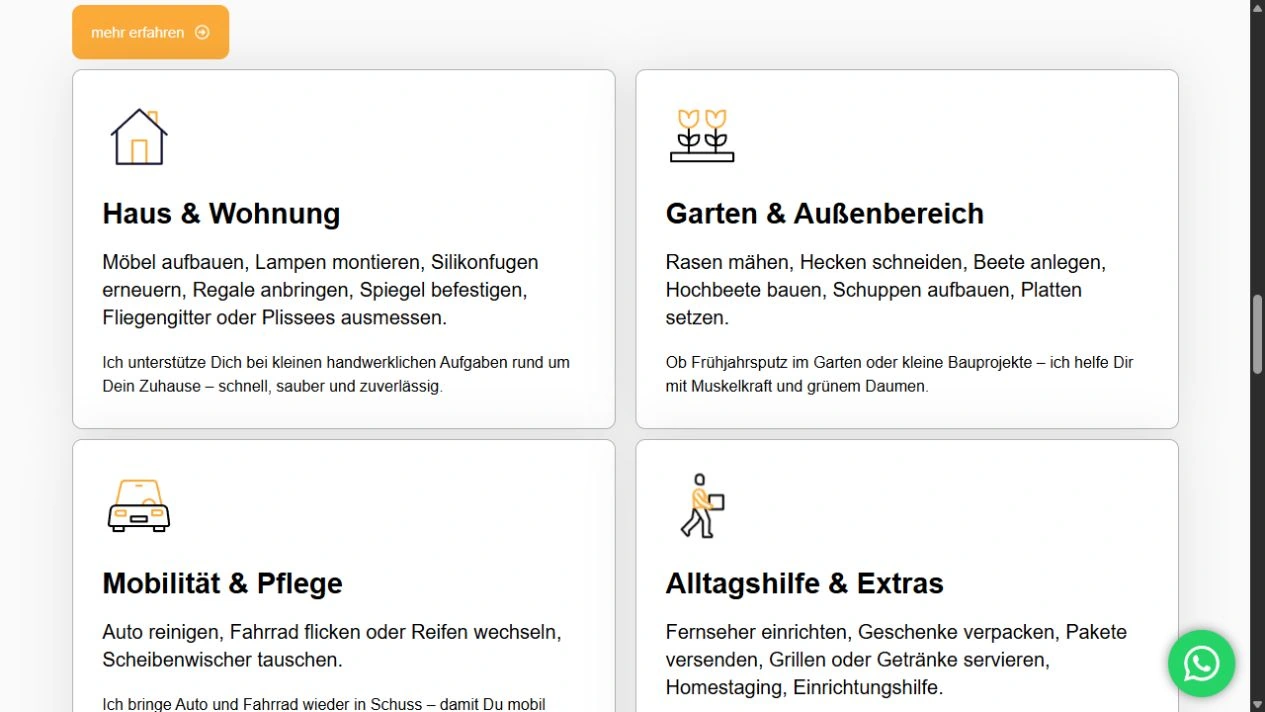
Task: Select the "Haus & Wohnung" heading
Action: pyautogui.click(x=221, y=213)
